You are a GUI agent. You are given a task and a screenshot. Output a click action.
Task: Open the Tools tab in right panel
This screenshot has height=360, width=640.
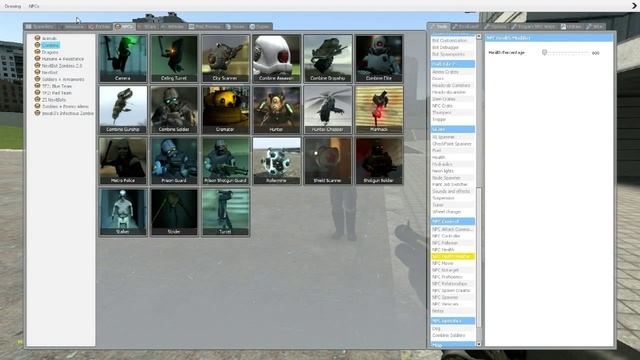click(439, 27)
